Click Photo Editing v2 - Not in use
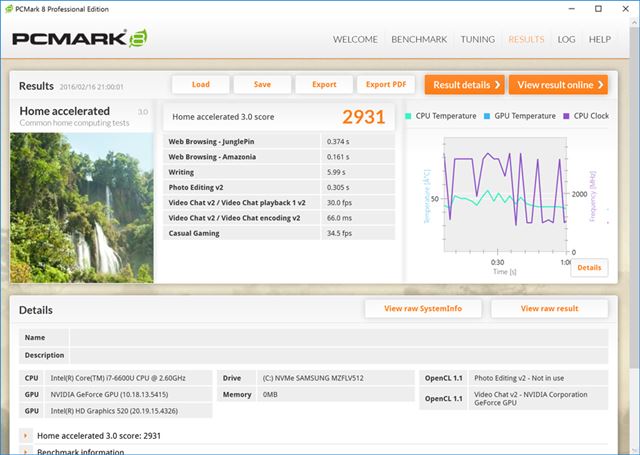The width and height of the screenshot is (640, 455). [519, 378]
